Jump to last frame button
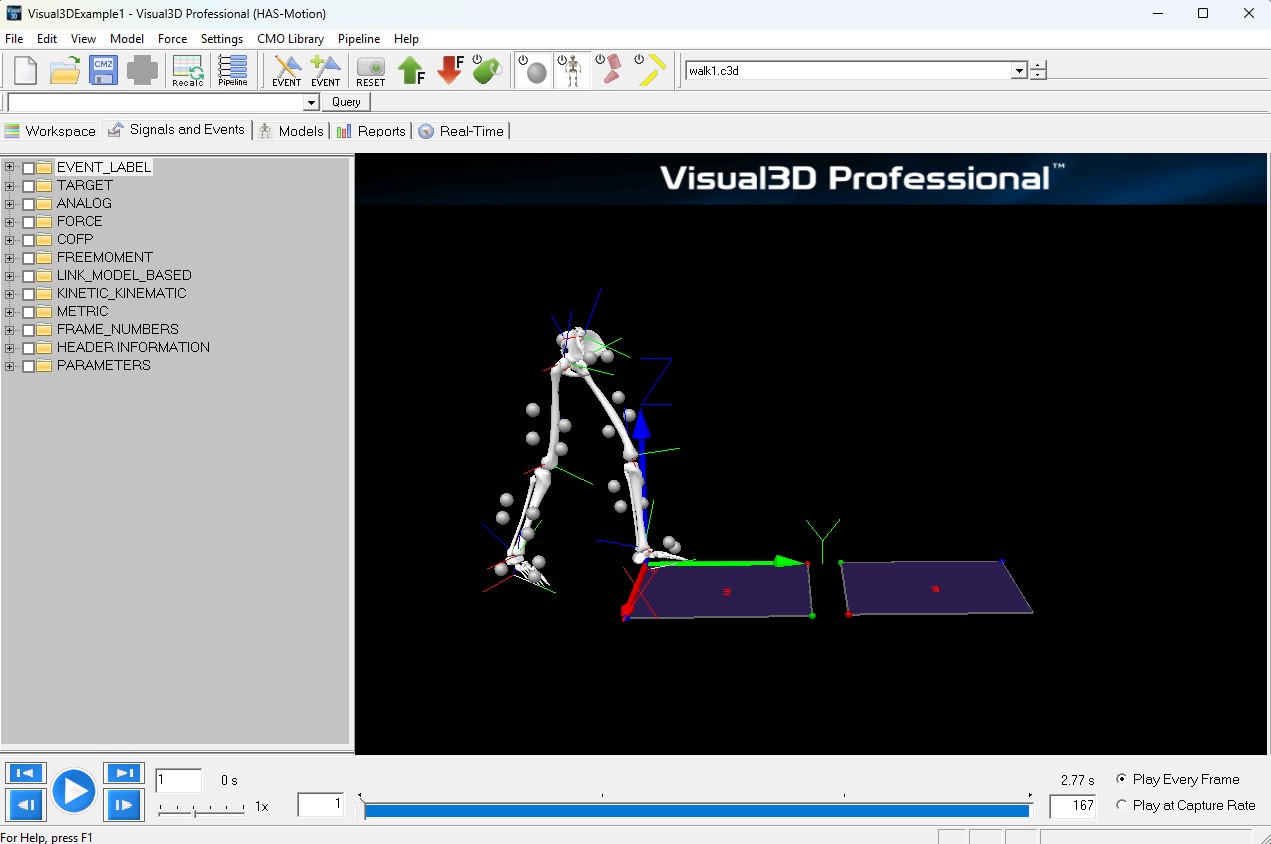The height and width of the screenshot is (844, 1271). pos(124,773)
